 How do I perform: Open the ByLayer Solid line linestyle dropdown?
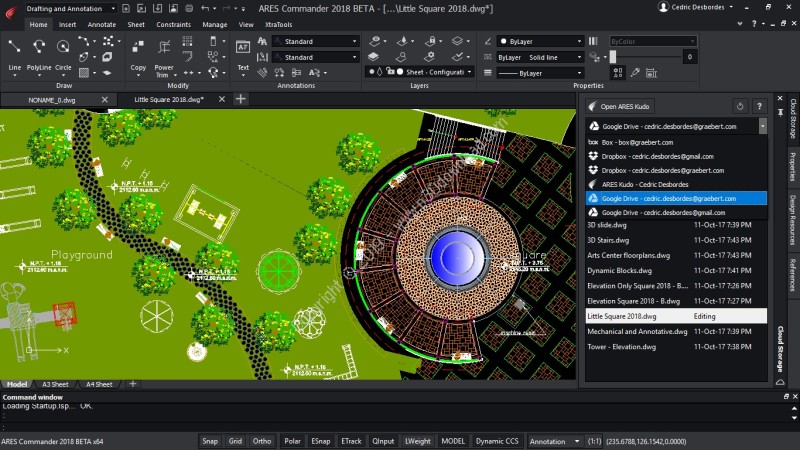tap(541, 57)
